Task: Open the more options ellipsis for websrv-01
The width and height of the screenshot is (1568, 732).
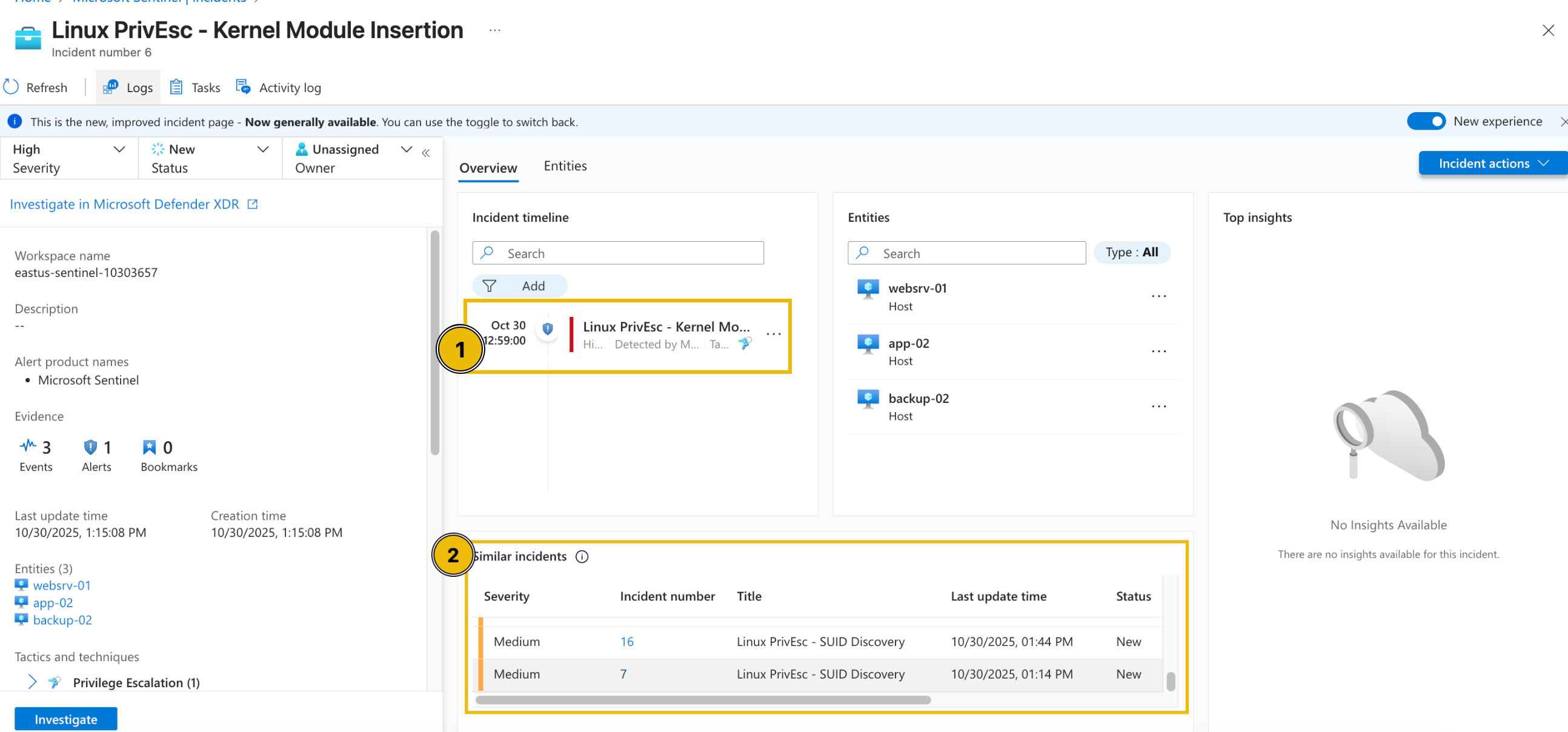Action: tap(1158, 296)
